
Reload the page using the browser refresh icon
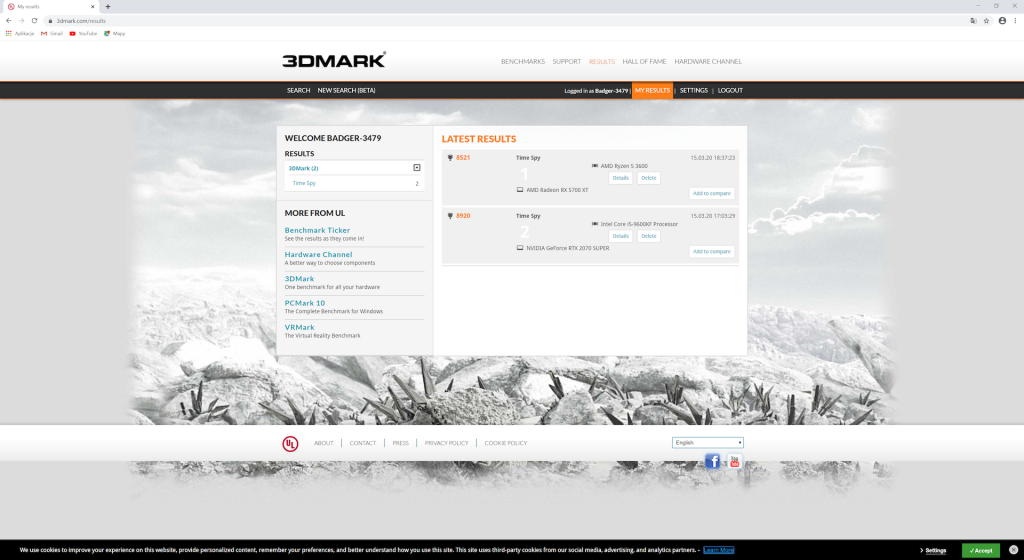[35, 20]
